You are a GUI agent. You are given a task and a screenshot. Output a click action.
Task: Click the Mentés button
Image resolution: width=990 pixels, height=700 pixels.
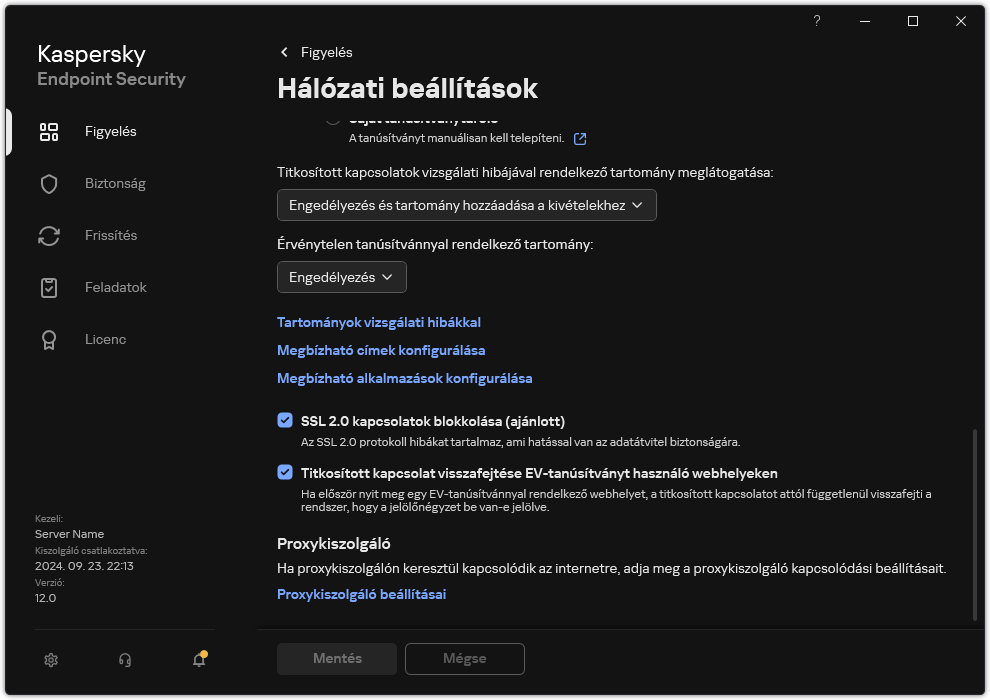pyautogui.click(x=336, y=658)
